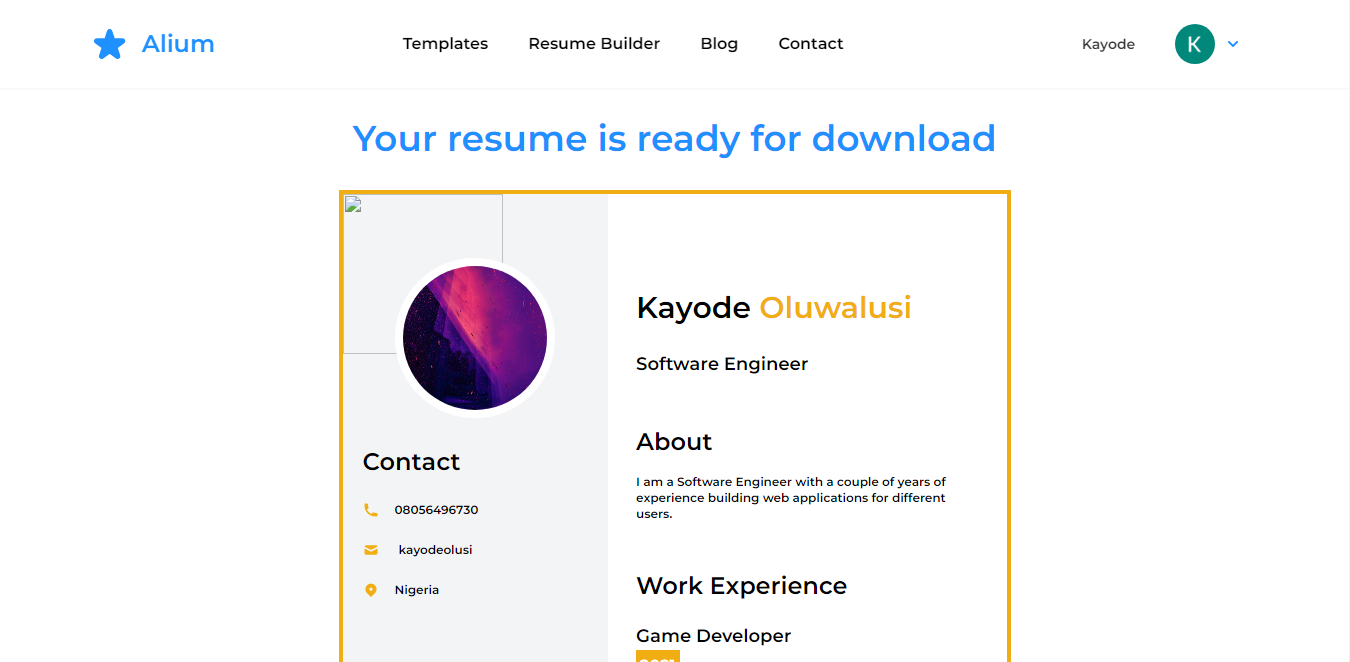
Task: Click the round purple profile photo
Action: [475, 338]
